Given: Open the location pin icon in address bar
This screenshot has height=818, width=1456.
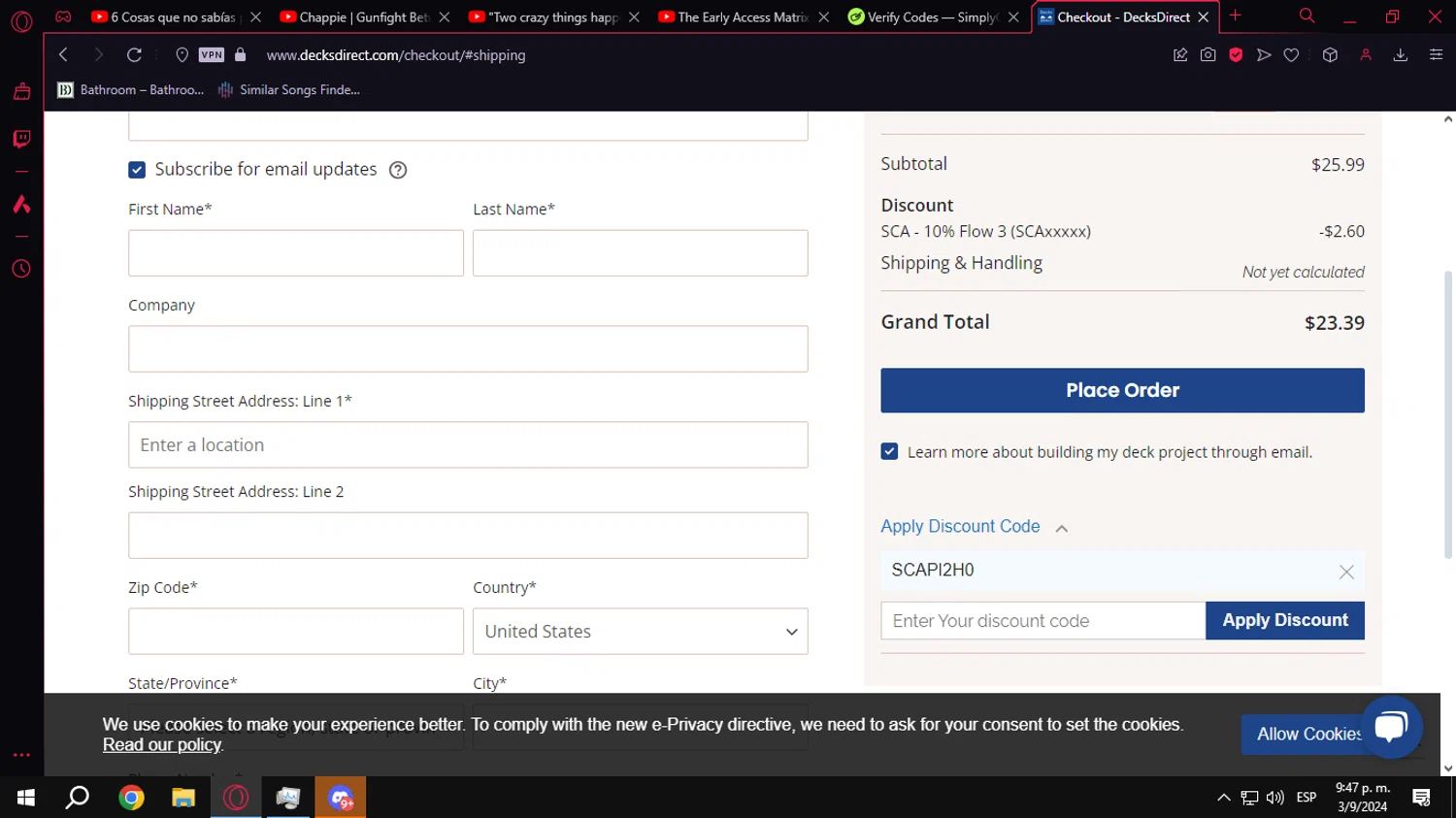Looking at the screenshot, I should click(182, 55).
